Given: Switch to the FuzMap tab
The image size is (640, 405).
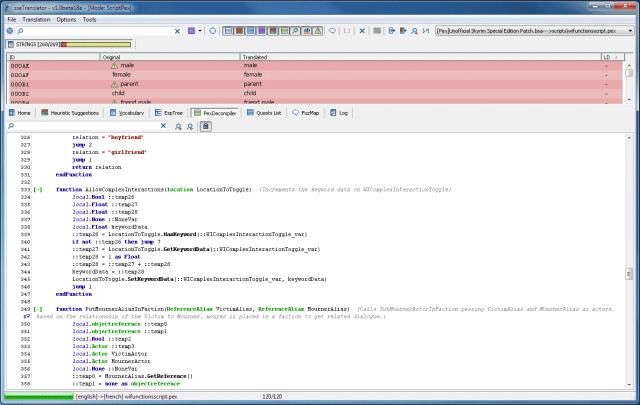Looking at the screenshot, I should (x=306, y=113).
